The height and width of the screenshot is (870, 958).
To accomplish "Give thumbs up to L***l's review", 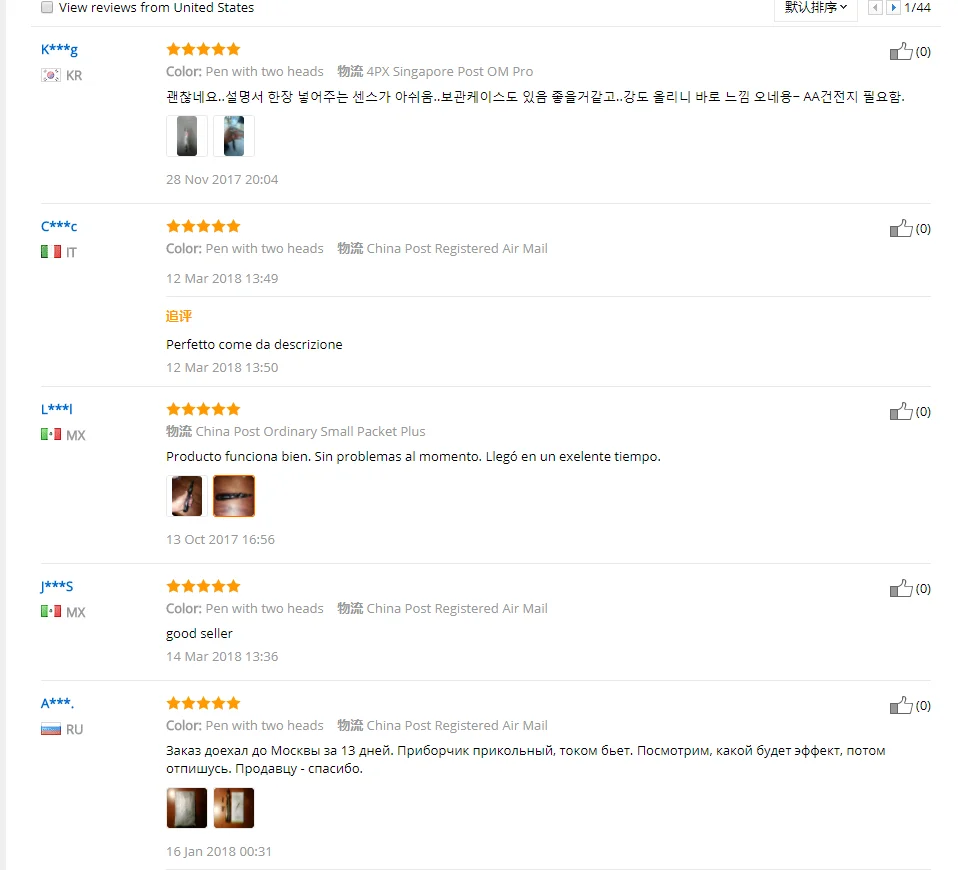I will [x=901, y=411].
